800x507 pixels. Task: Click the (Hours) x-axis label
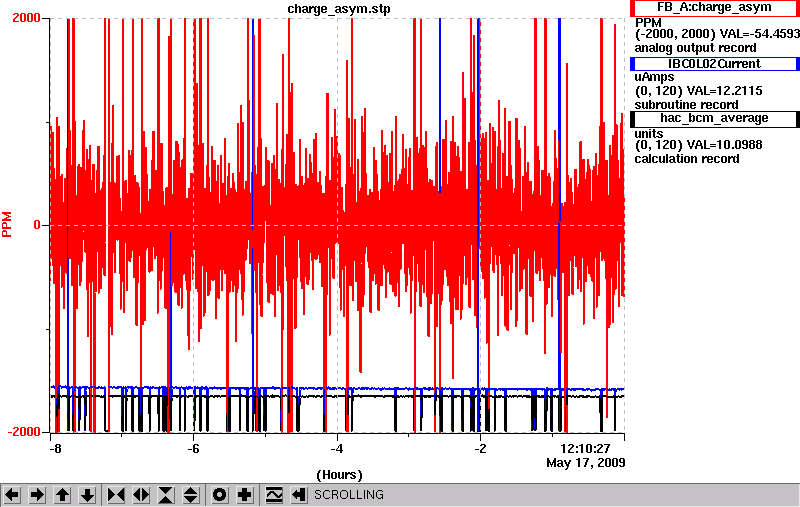click(339, 475)
